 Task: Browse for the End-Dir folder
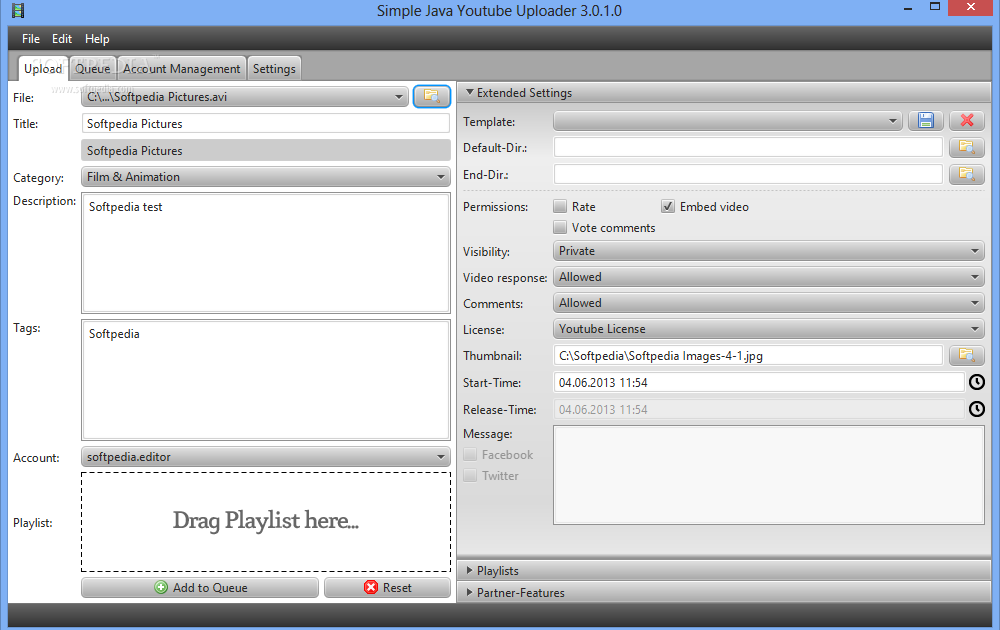(x=967, y=173)
